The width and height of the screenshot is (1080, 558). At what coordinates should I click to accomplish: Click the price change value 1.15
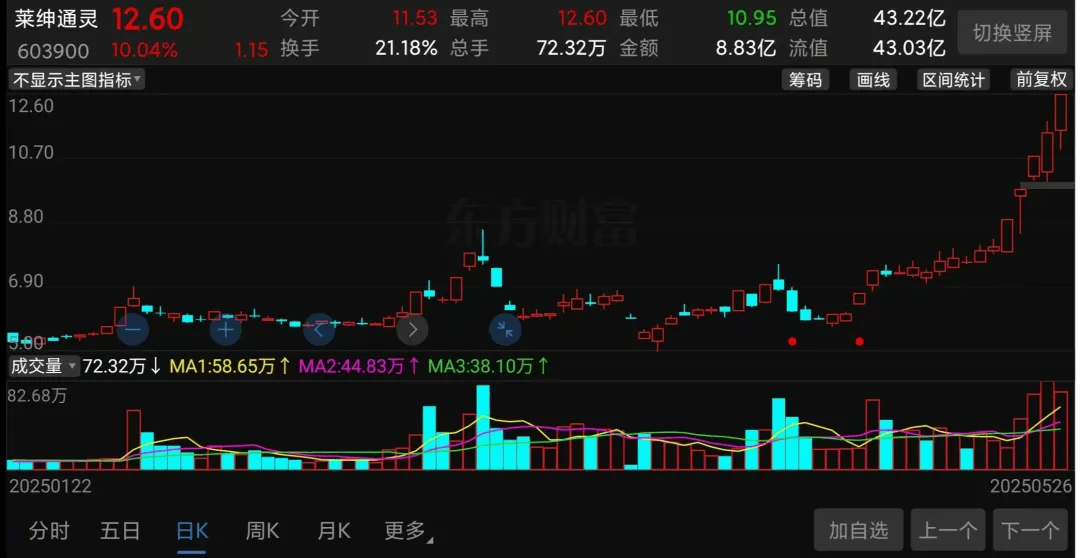point(251,50)
